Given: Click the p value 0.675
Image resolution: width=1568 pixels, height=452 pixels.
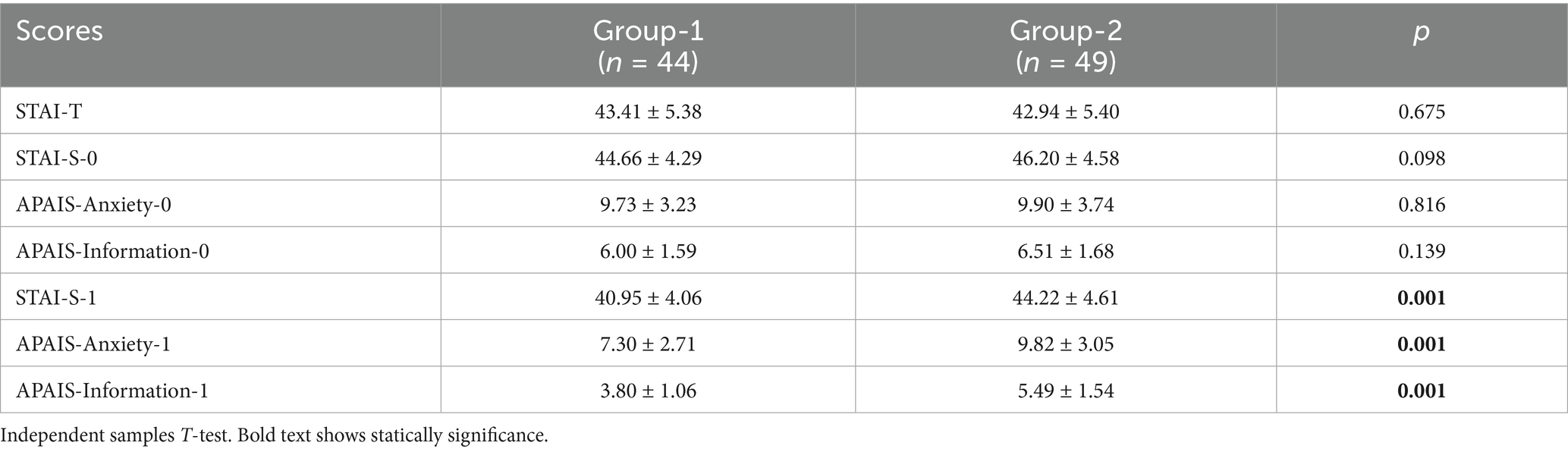Looking at the screenshot, I should 1421,111.
